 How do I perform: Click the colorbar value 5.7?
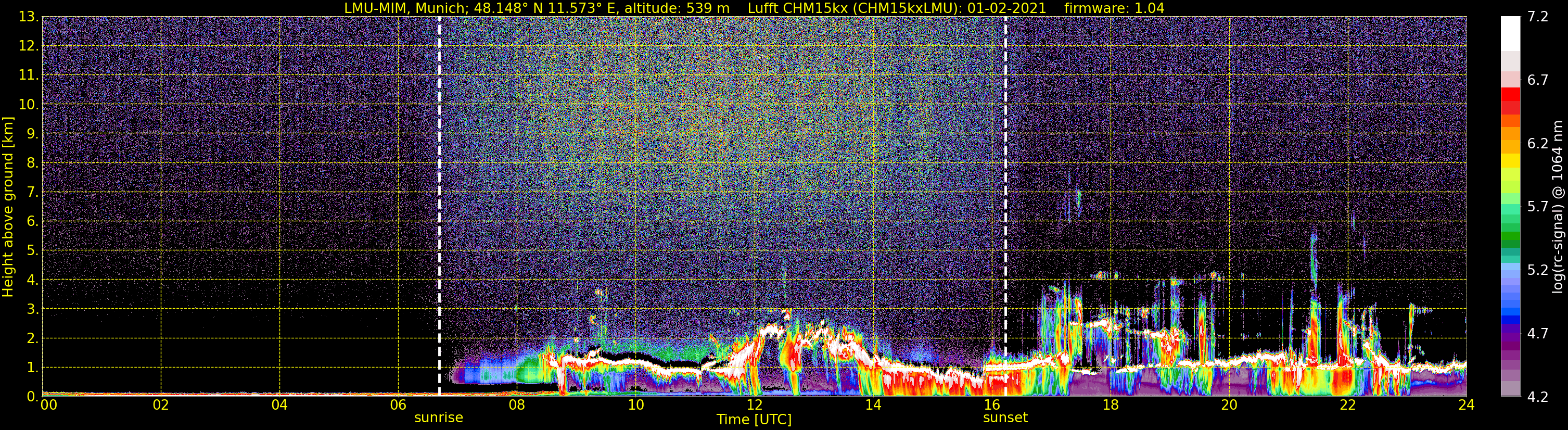pos(1538,207)
